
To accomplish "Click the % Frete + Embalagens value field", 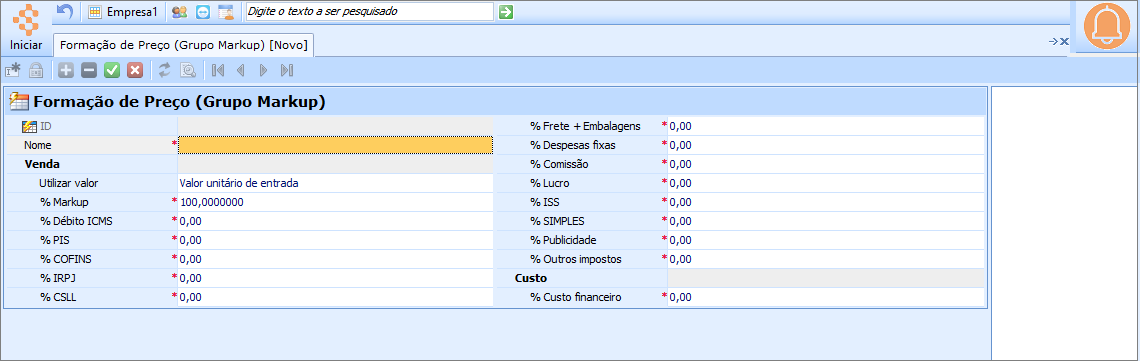I will (827, 126).
